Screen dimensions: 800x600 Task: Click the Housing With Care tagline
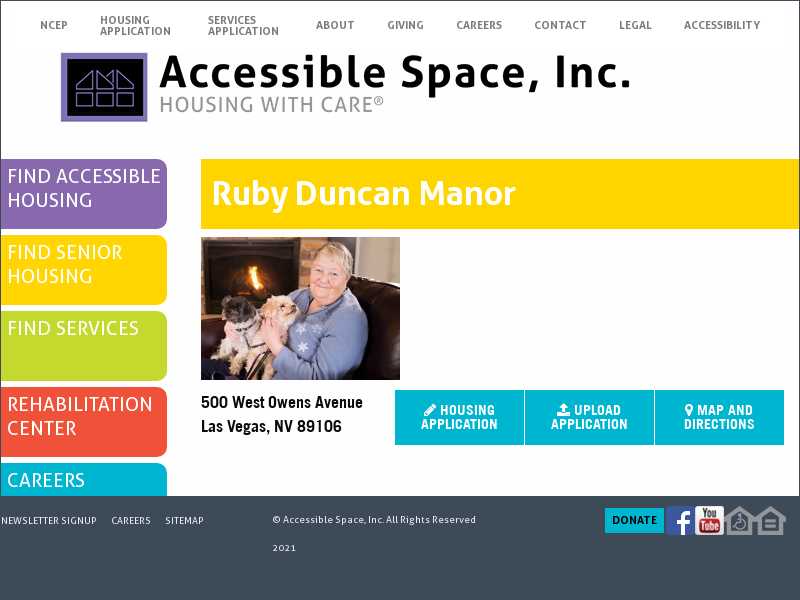pyautogui.click(x=271, y=105)
